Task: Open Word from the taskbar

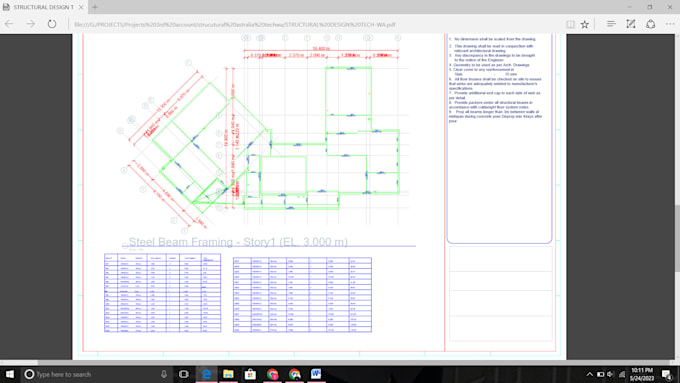Action: [316, 374]
